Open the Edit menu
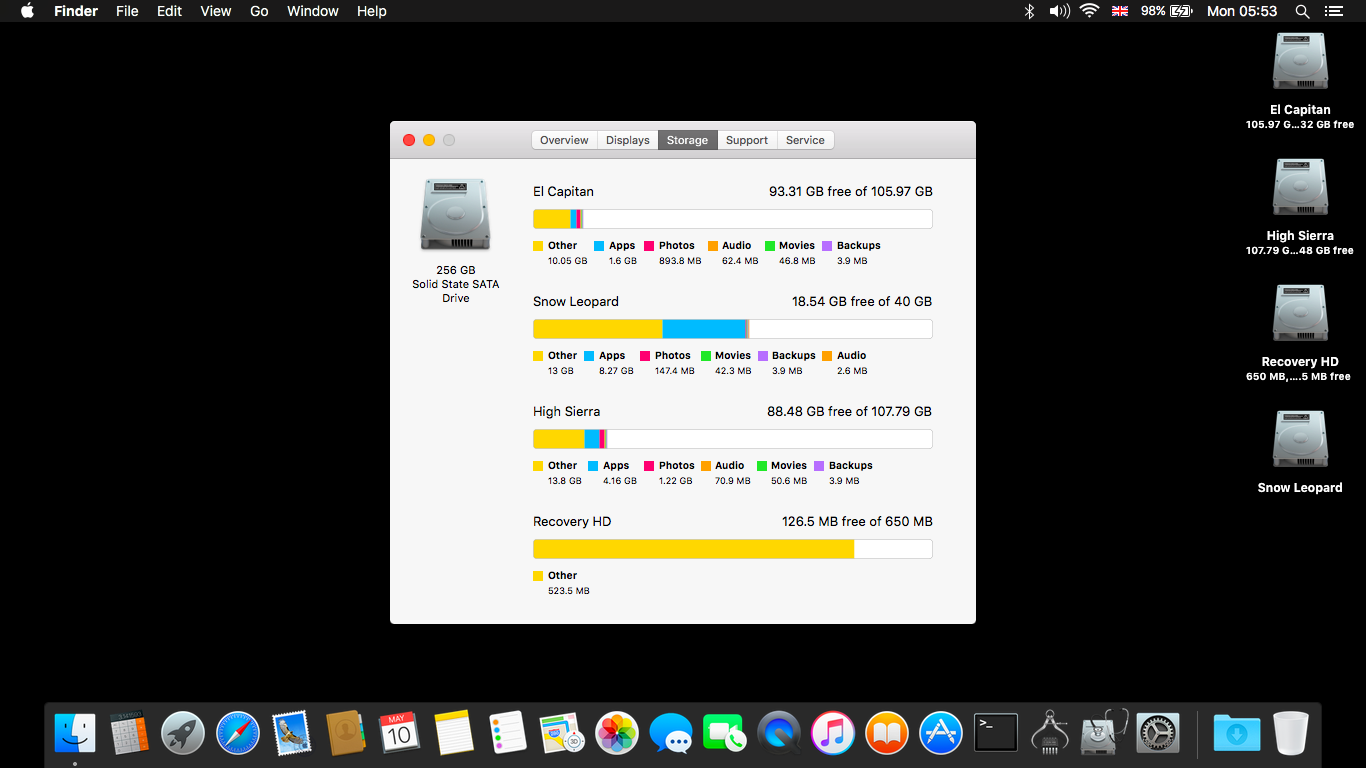Viewport: 1366px width, 768px height. (170, 11)
